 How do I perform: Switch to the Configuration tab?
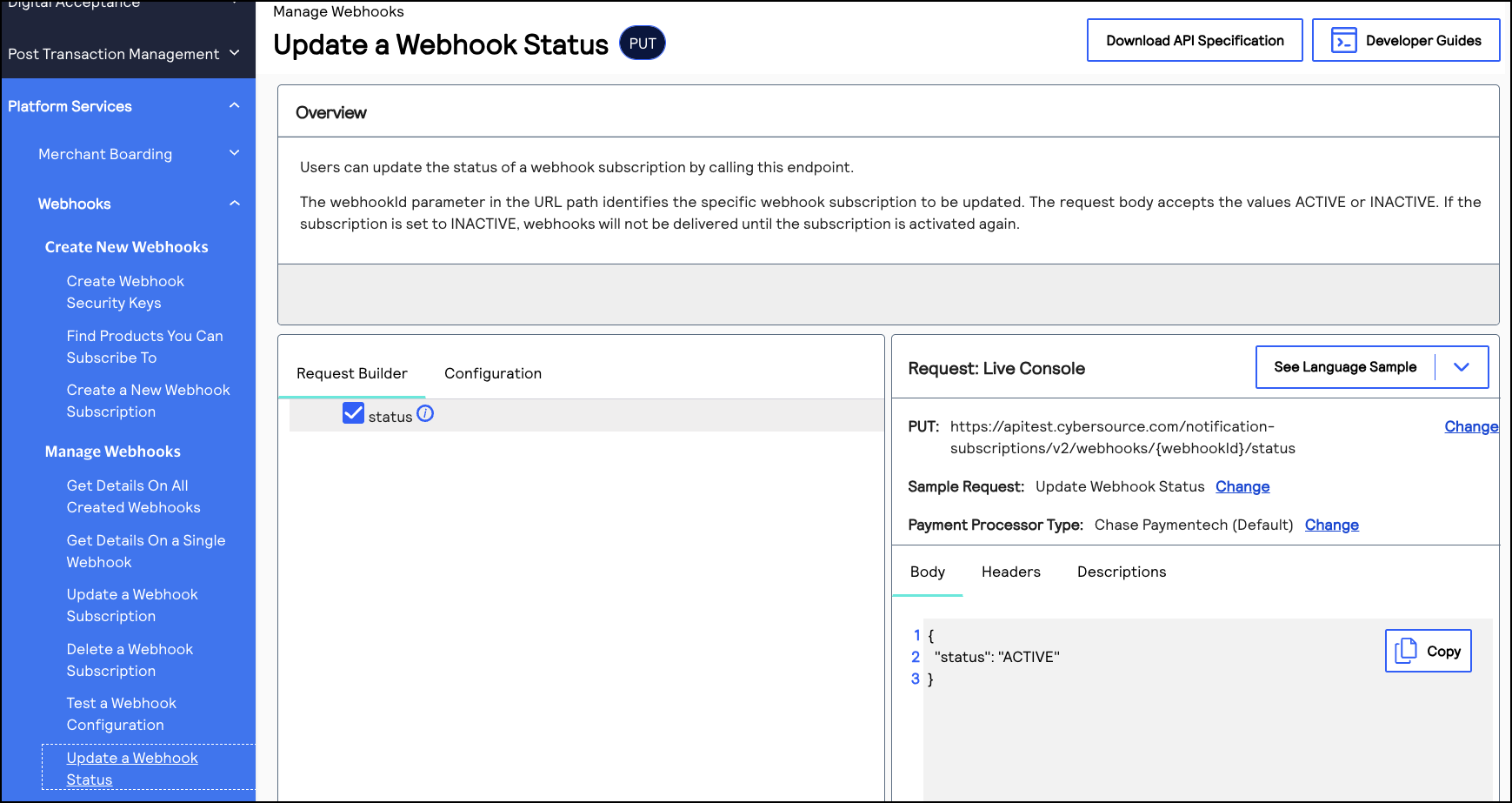point(492,372)
